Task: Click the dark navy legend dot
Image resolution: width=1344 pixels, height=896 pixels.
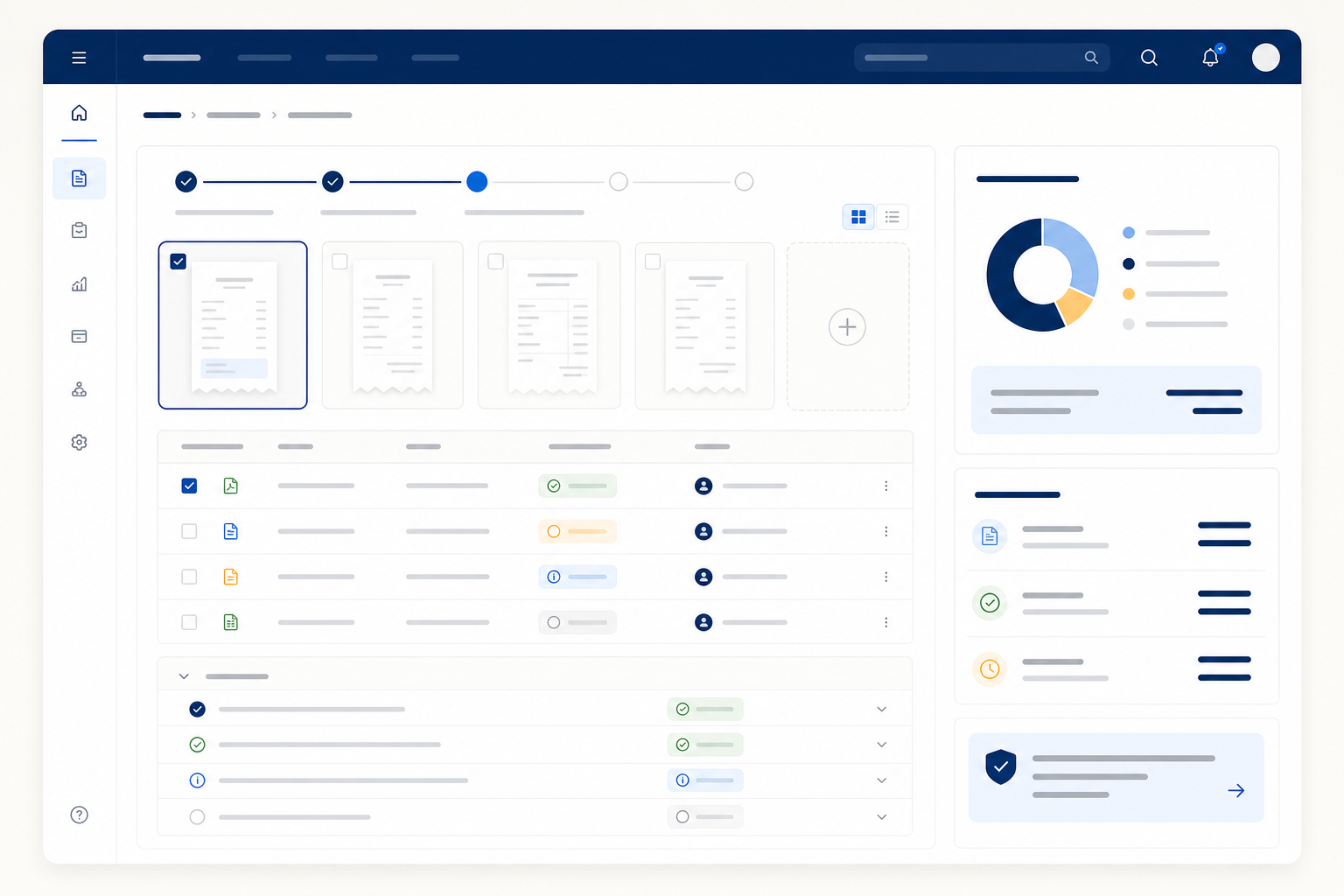Action: pos(1129,263)
